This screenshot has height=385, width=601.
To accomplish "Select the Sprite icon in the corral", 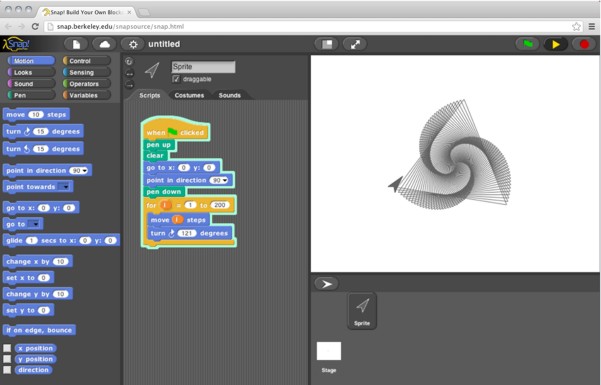I will tap(362, 311).
